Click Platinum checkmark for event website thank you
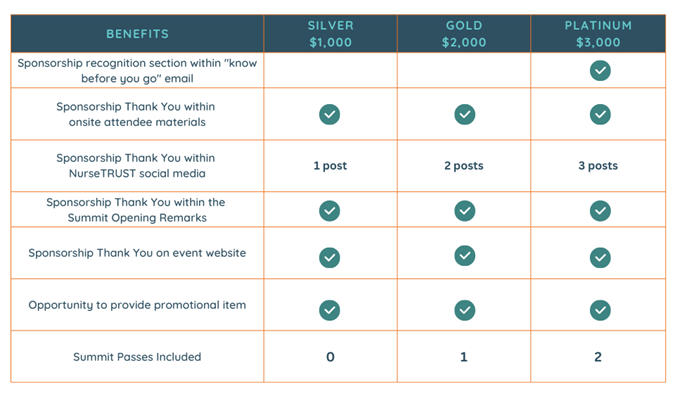The height and width of the screenshot is (396, 687). 600,258
